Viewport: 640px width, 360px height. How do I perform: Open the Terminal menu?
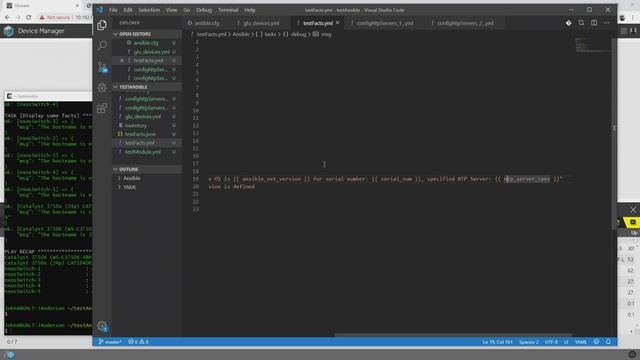[x=228, y=10]
